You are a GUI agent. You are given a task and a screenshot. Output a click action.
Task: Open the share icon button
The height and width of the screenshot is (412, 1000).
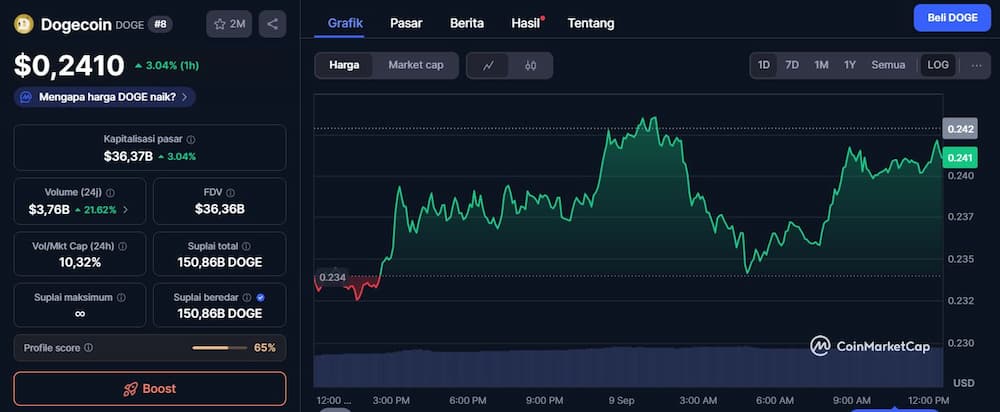272,24
